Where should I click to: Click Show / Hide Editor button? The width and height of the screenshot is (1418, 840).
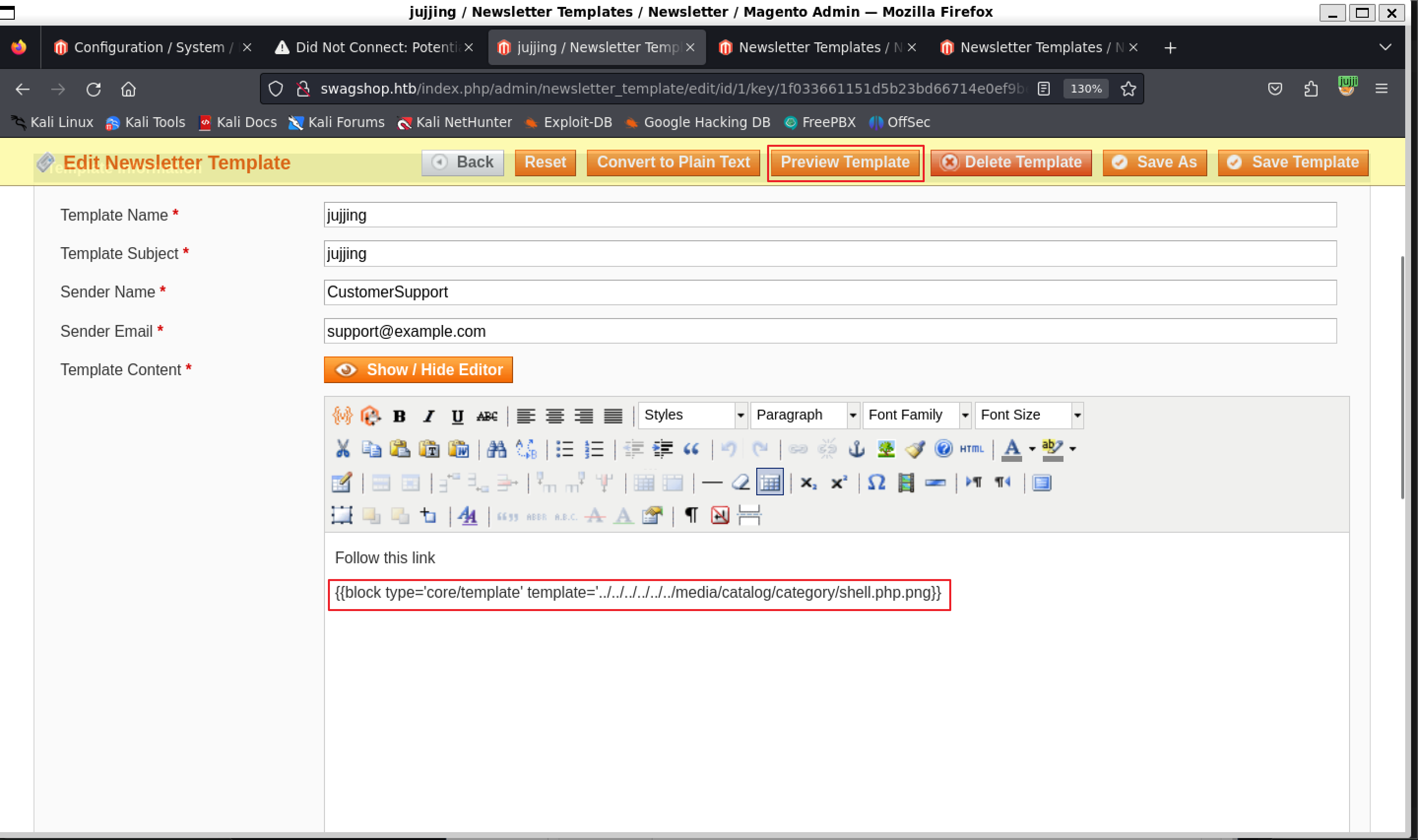coord(418,370)
